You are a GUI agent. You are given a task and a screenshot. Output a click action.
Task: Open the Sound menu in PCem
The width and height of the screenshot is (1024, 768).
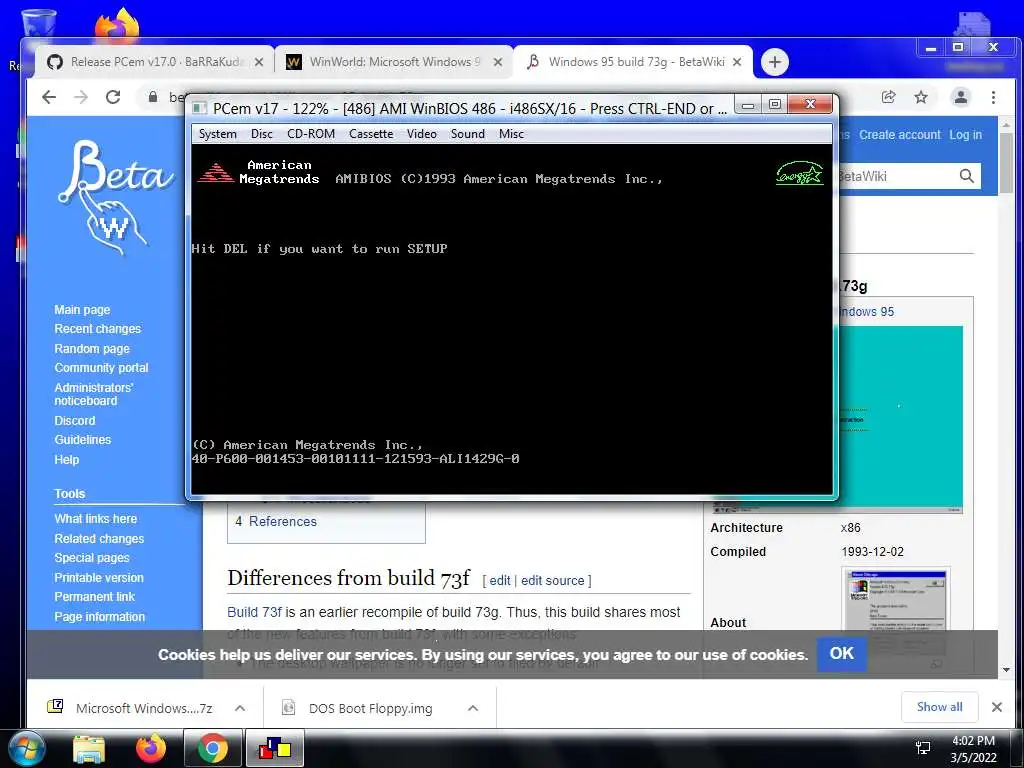(468, 134)
